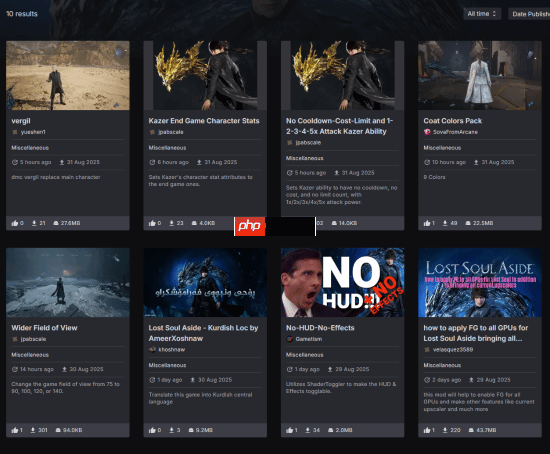Open the Wider Field of View thumbnail
Image resolution: width=550 pixels, height=454 pixels.
pyautogui.click(x=68, y=282)
